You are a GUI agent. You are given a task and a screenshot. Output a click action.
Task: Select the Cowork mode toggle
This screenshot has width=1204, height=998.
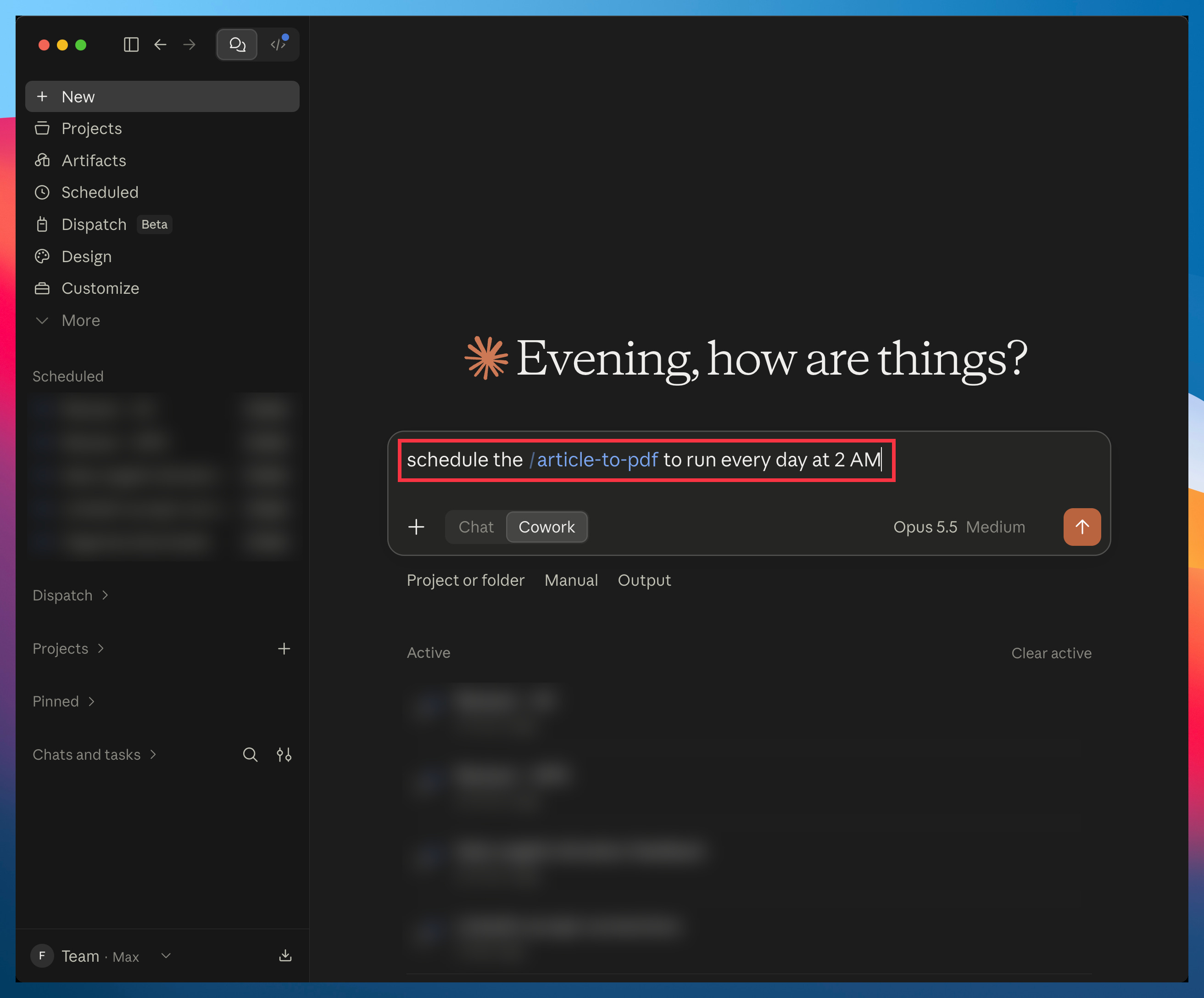point(546,527)
